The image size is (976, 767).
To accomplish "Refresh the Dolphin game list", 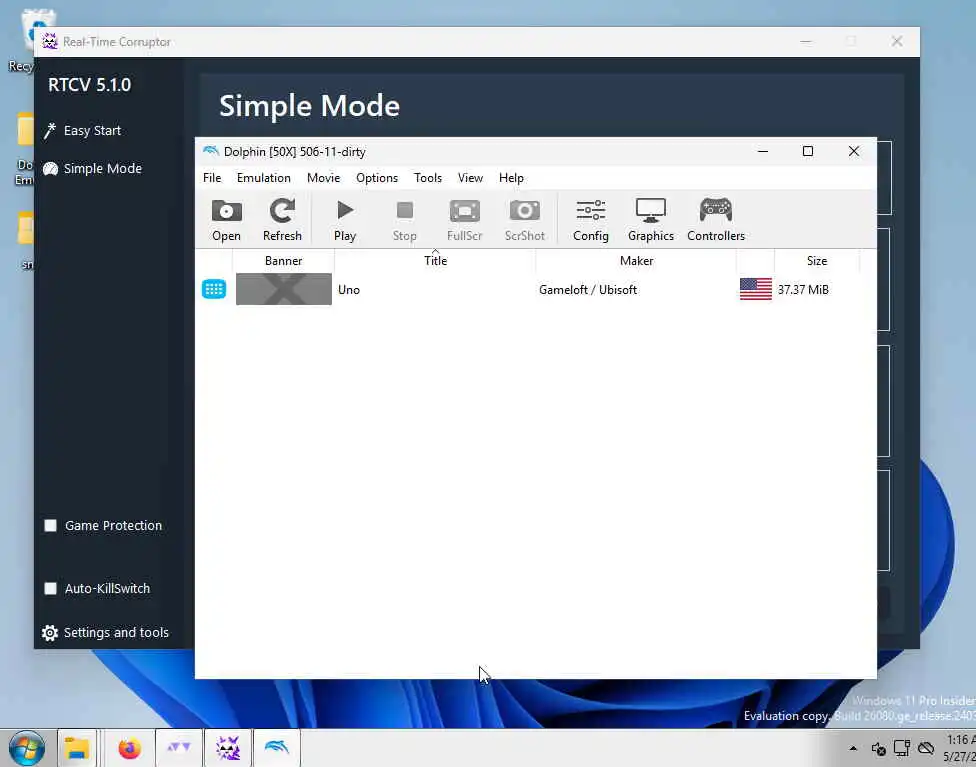I will point(282,220).
